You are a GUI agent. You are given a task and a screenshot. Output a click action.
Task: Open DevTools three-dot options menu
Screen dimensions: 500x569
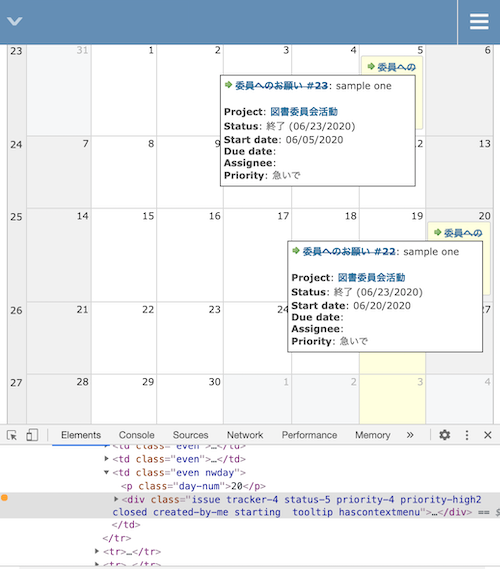click(x=467, y=435)
